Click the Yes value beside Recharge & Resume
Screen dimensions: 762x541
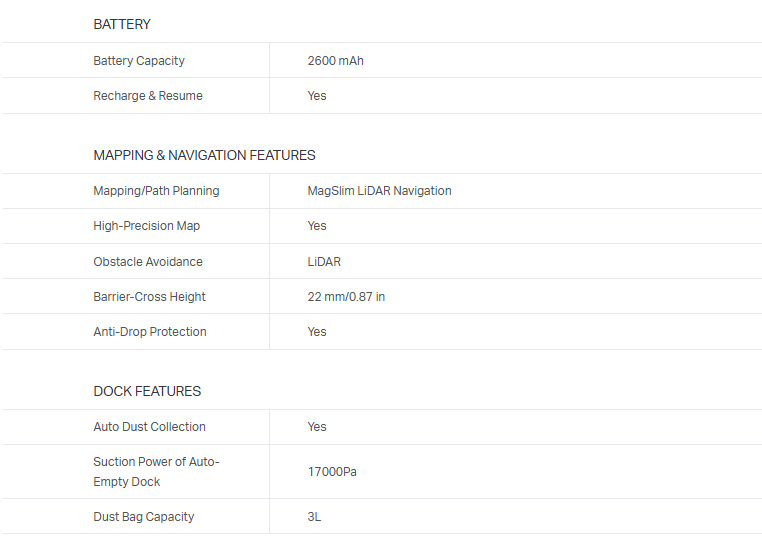coord(317,96)
